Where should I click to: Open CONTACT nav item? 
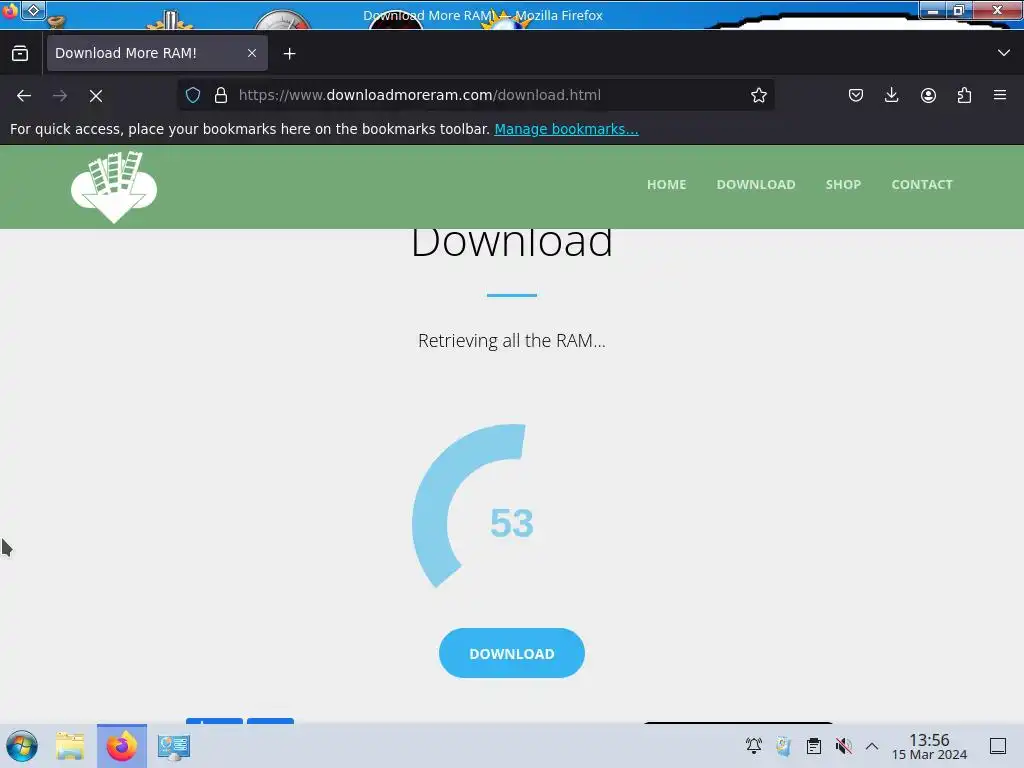[921, 185]
